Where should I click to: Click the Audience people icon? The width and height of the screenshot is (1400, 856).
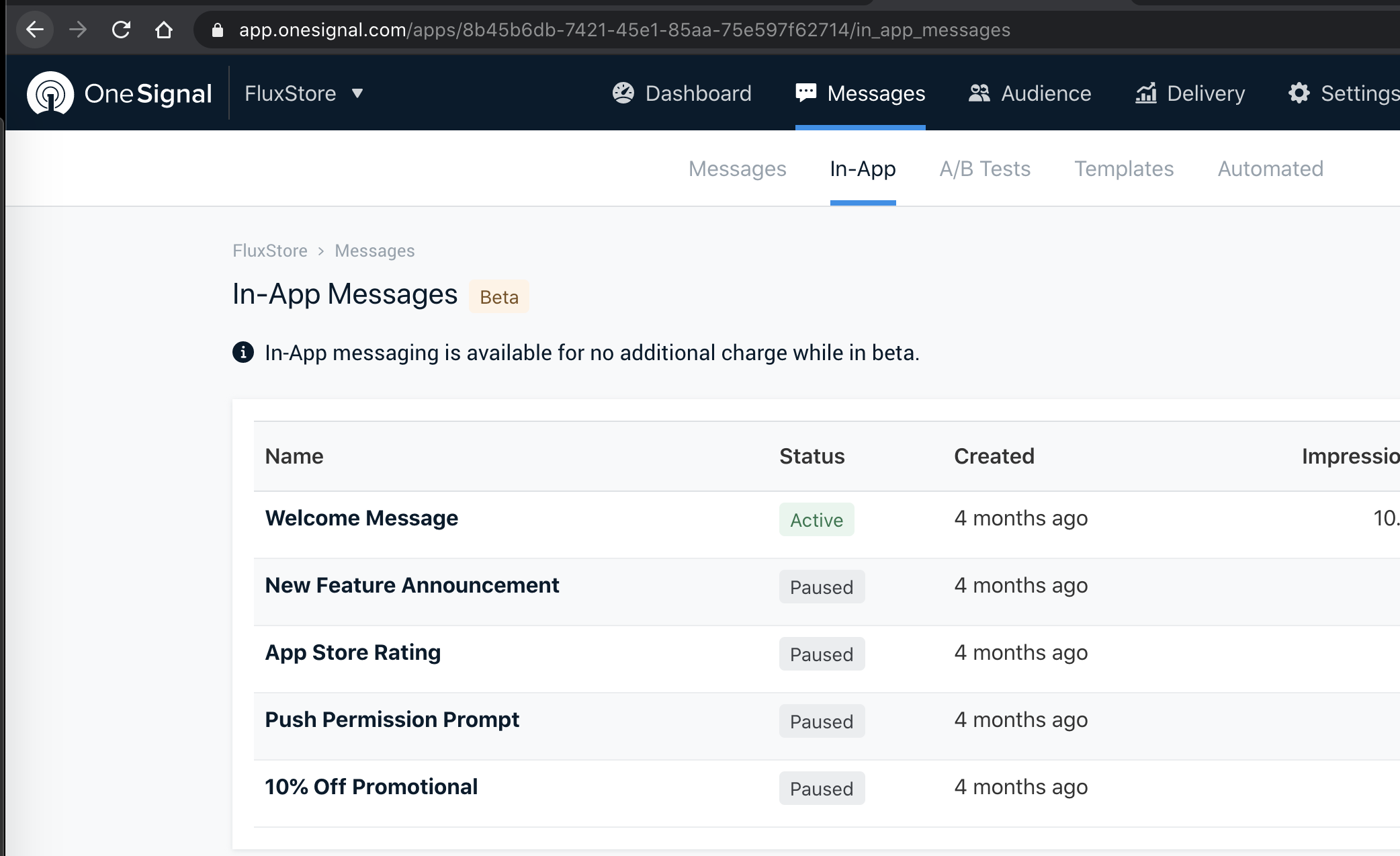[x=979, y=93]
